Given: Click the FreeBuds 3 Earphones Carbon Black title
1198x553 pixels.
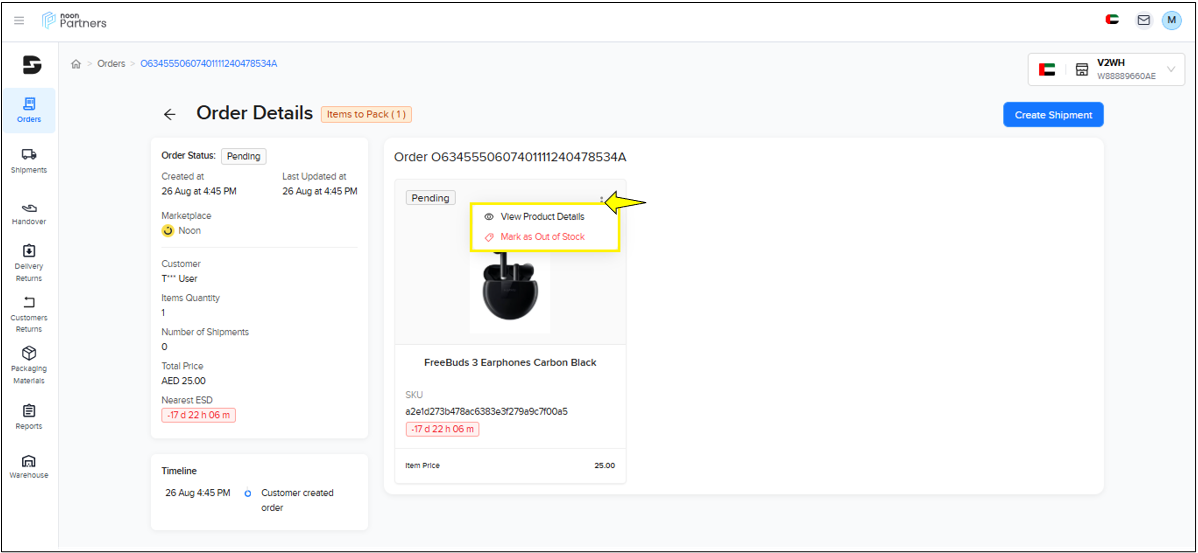Looking at the screenshot, I should pyautogui.click(x=510, y=363).
